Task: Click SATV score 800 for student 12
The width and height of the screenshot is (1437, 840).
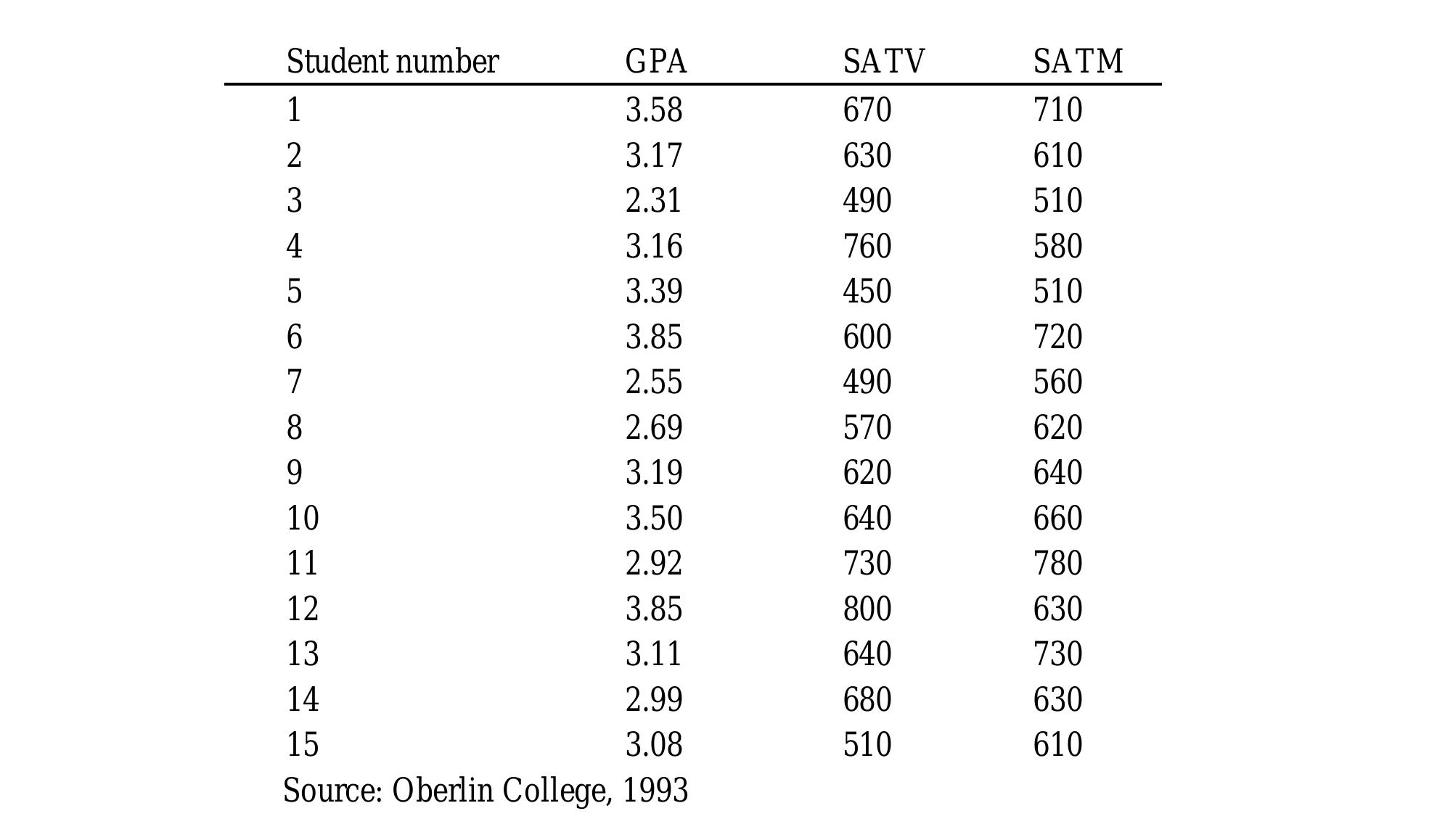Action: [x=867, y=609]
